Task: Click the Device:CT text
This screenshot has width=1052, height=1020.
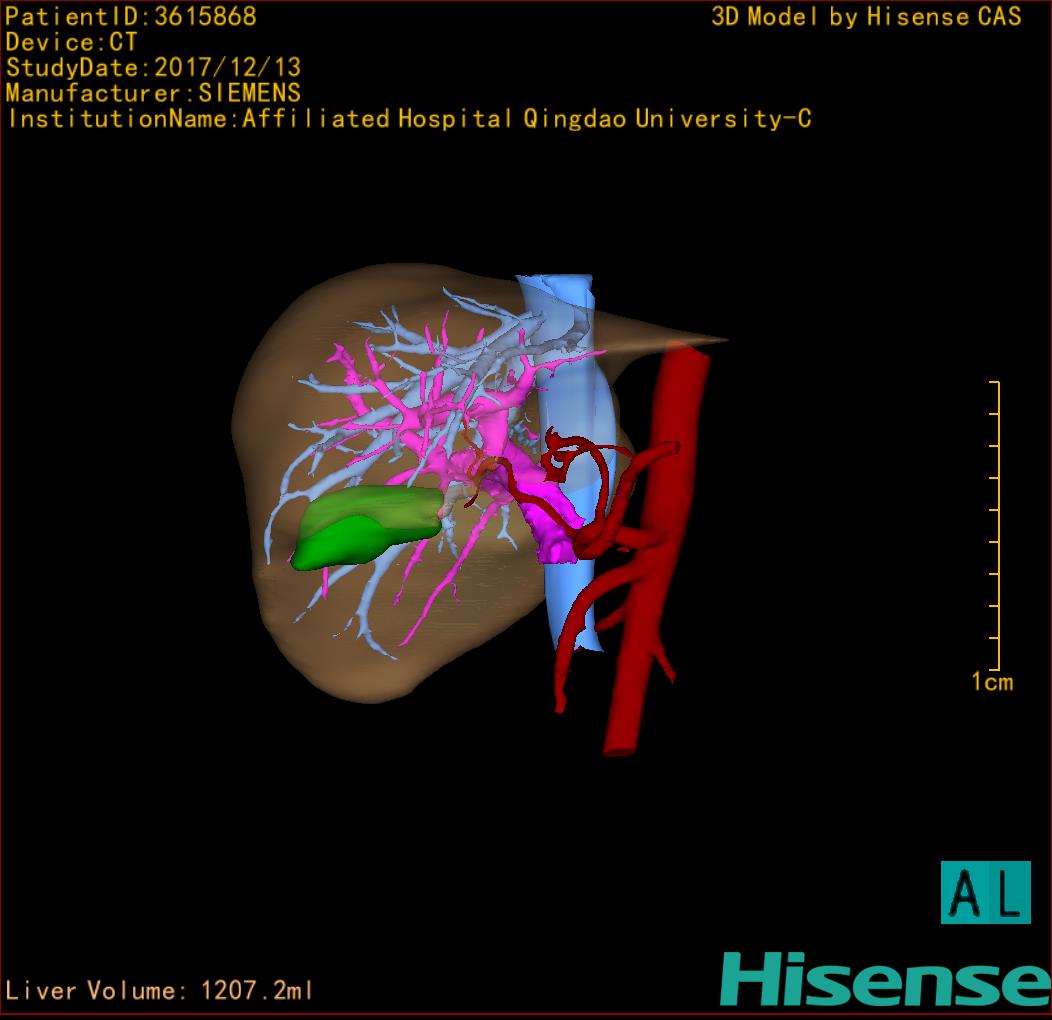Action: point(71,42)
